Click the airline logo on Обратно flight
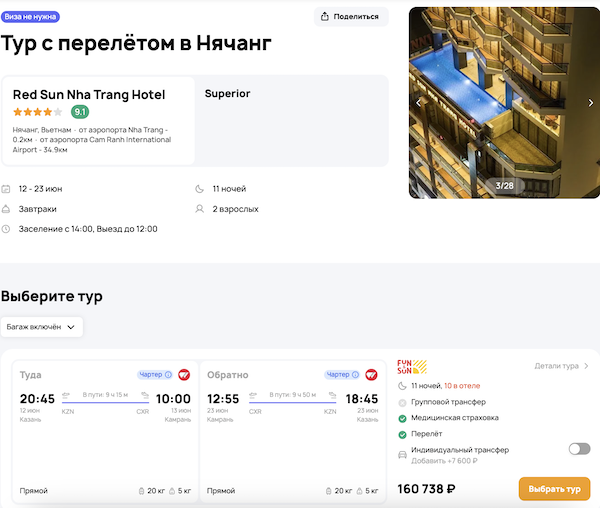Screen dimensions: 600x508 coord(371,375)
